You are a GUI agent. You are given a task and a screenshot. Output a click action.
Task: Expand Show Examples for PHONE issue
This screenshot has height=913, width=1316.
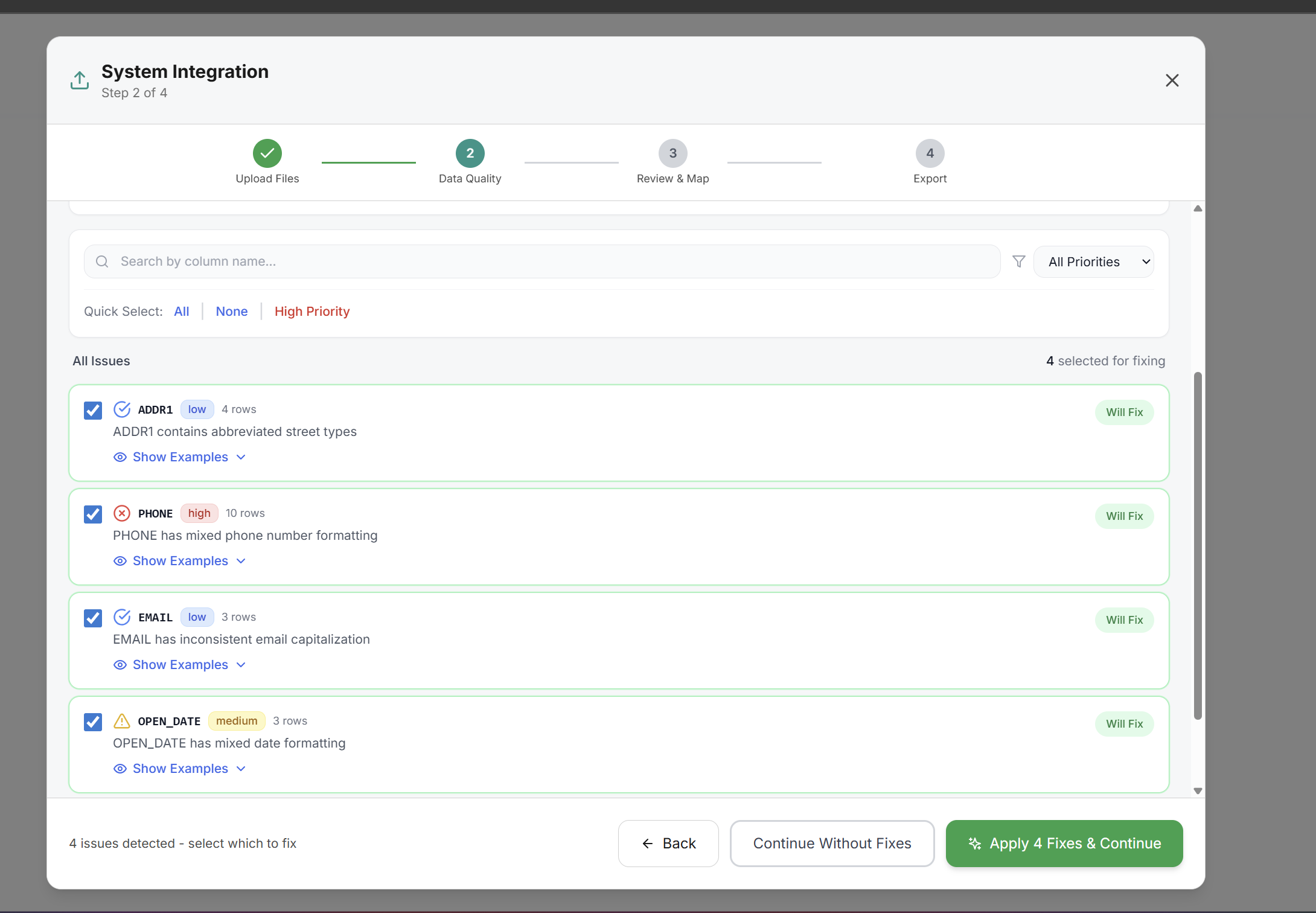(x=180, y=561)
